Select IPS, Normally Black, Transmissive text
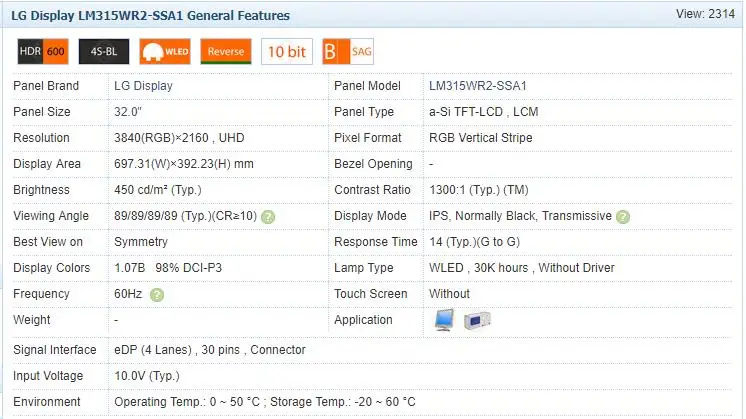This screenshot has width=746, height=419. click(x=520, y=216)
